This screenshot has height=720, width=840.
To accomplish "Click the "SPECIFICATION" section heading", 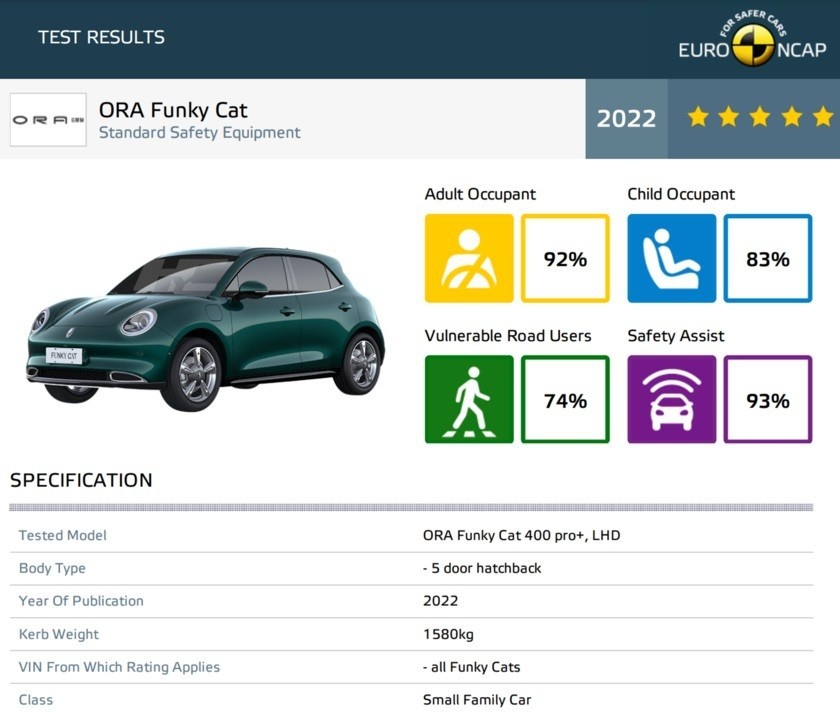I will [81, 480].
